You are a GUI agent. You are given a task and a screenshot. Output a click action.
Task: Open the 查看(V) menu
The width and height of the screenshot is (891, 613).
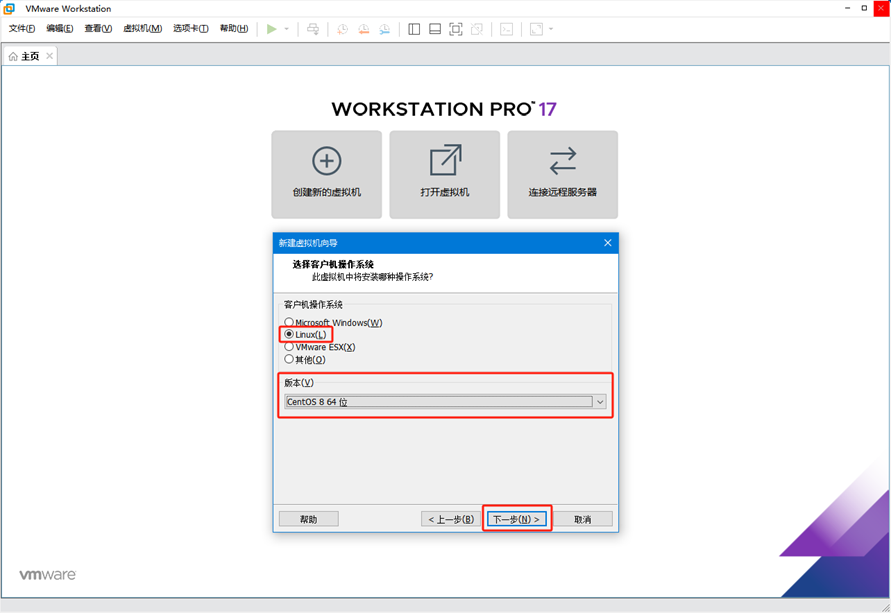pyautogui.click(x=98, y=28)
